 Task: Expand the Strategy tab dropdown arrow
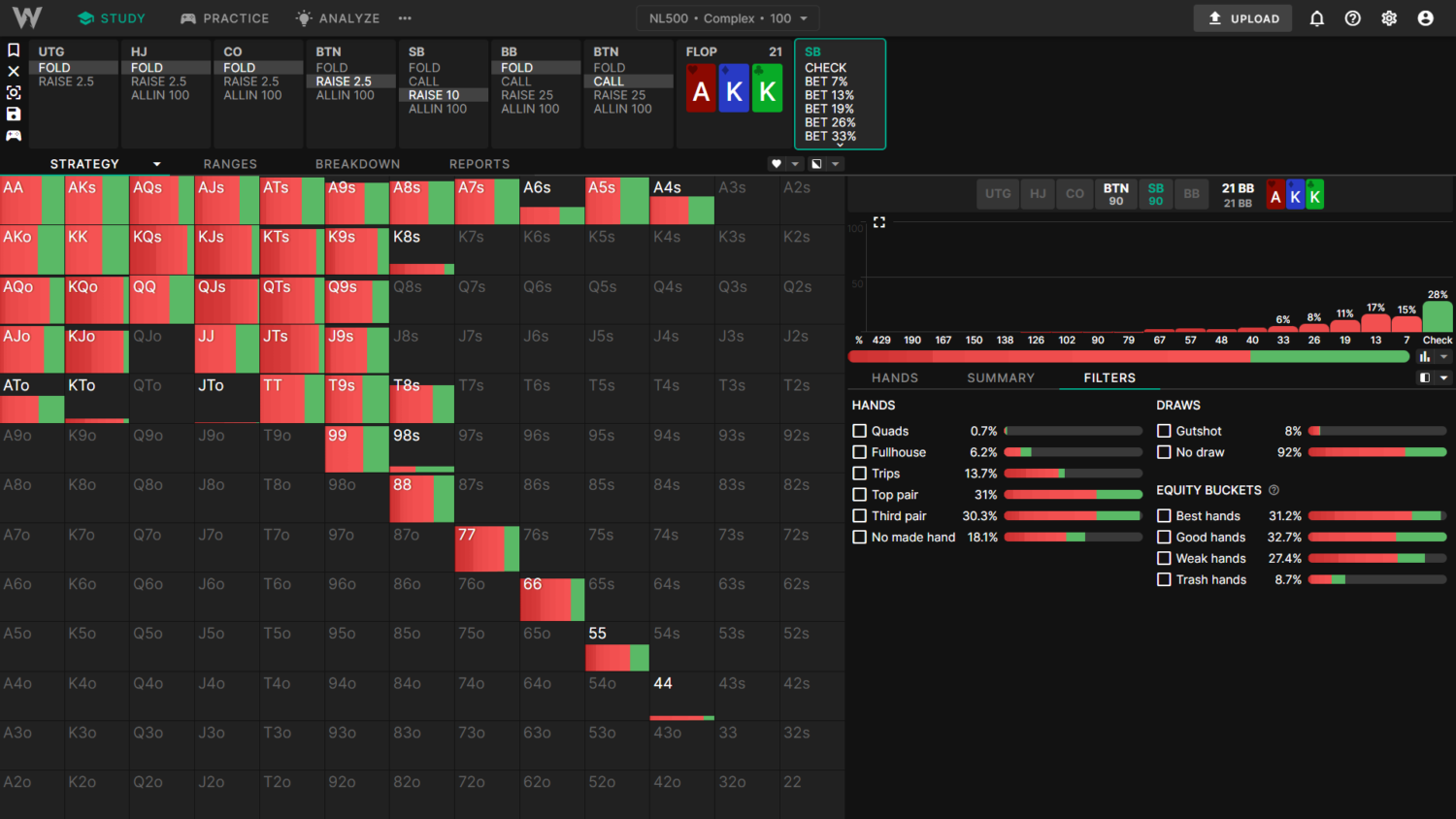(x=156, y=164)
